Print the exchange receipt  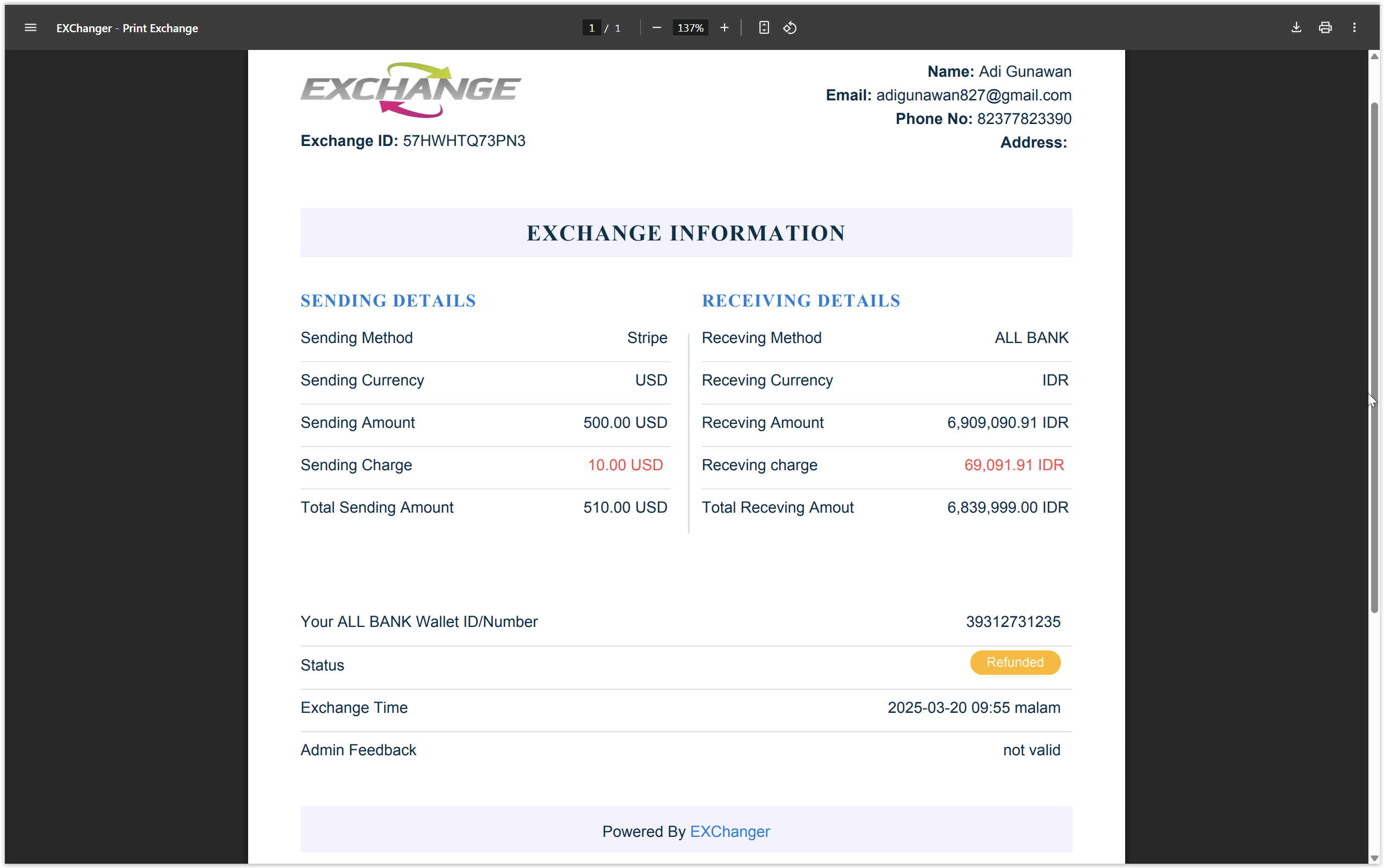(1325, 27)
